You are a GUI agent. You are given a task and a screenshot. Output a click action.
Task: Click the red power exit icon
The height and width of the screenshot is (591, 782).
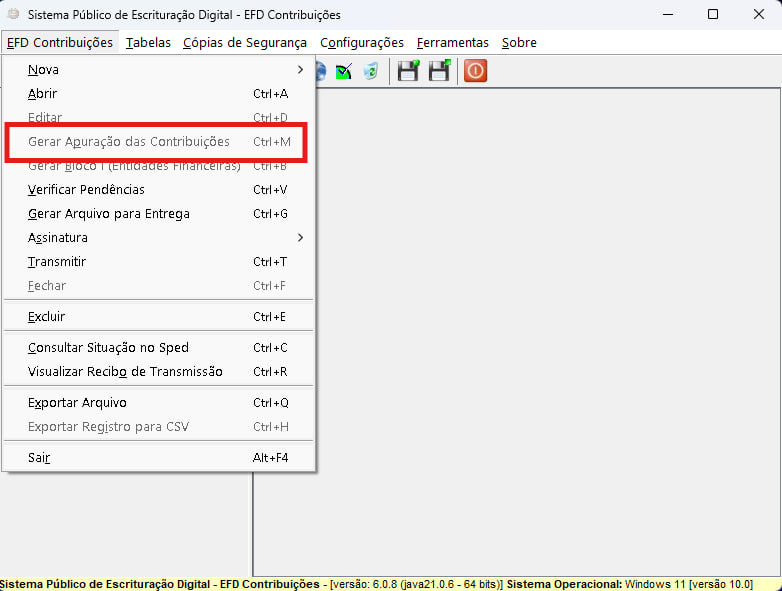(x=475, y=71)
